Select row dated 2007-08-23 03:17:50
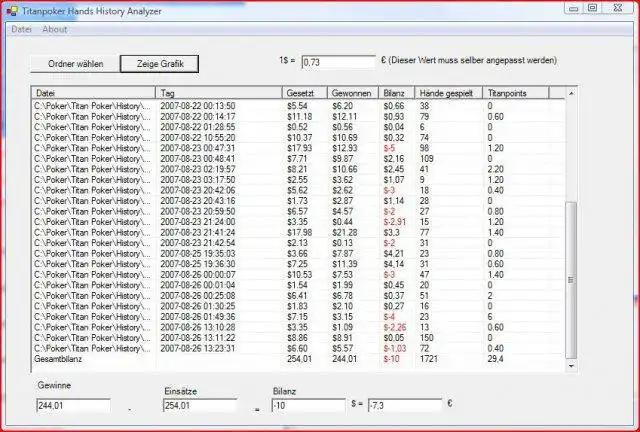The width and height of the screenshot is (640, 432). tap(299, 180)
